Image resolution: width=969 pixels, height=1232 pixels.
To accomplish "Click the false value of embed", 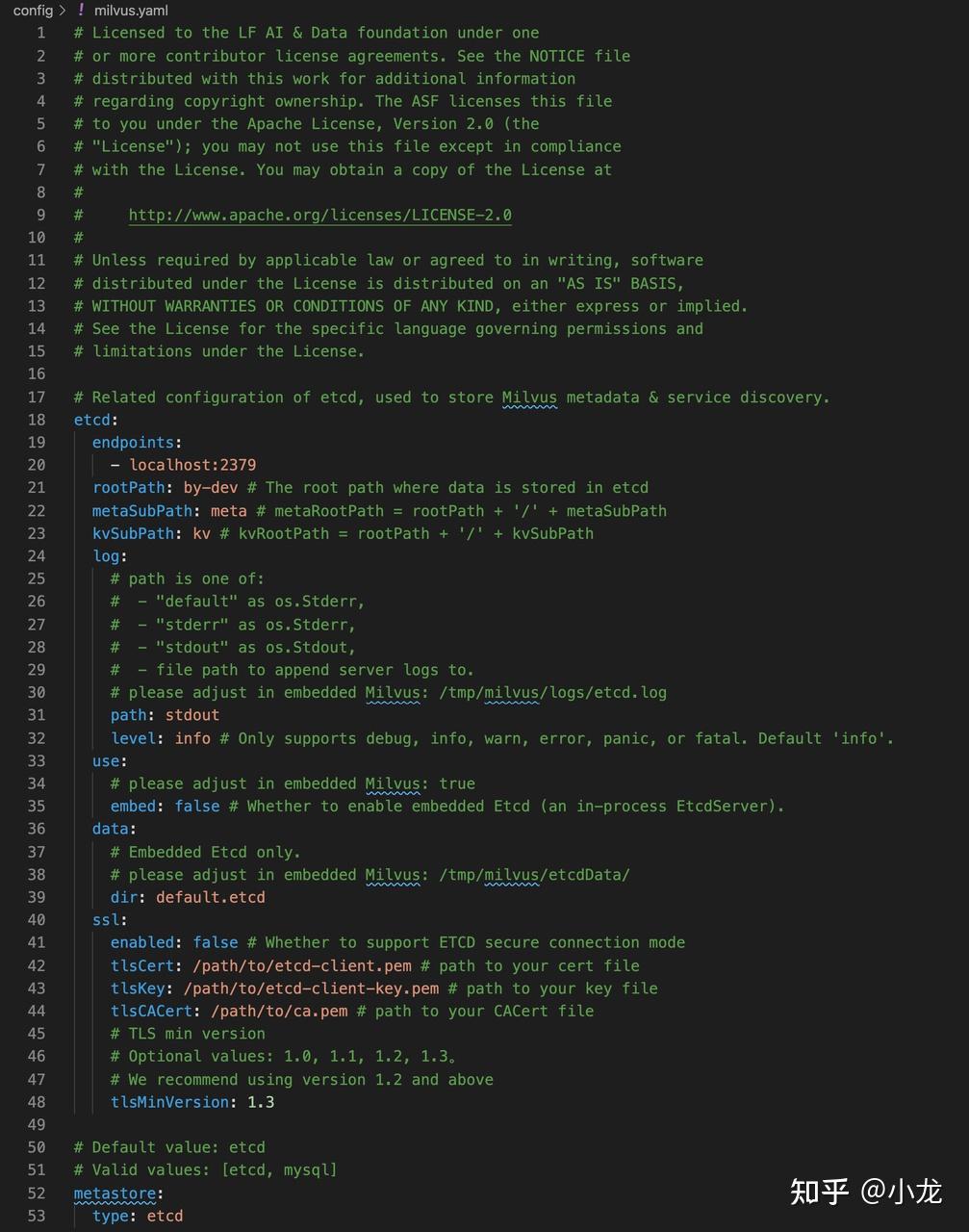I will click(197, 807).
